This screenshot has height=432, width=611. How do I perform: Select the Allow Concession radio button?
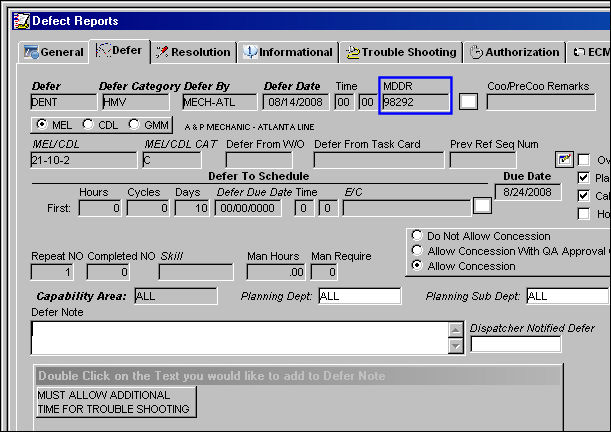417,265
